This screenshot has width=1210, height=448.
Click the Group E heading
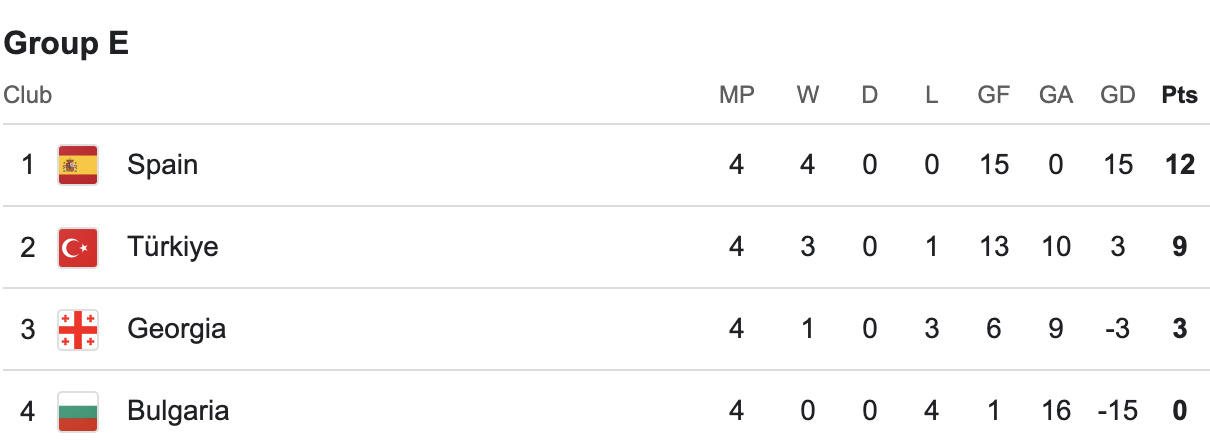[x=67, y=44]
